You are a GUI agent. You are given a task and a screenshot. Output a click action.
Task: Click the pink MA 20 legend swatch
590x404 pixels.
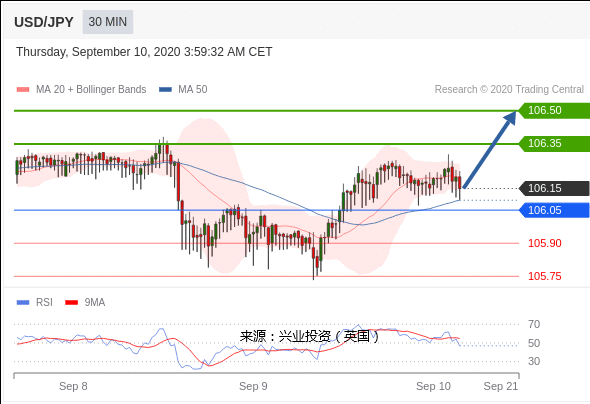coord(23,90)
